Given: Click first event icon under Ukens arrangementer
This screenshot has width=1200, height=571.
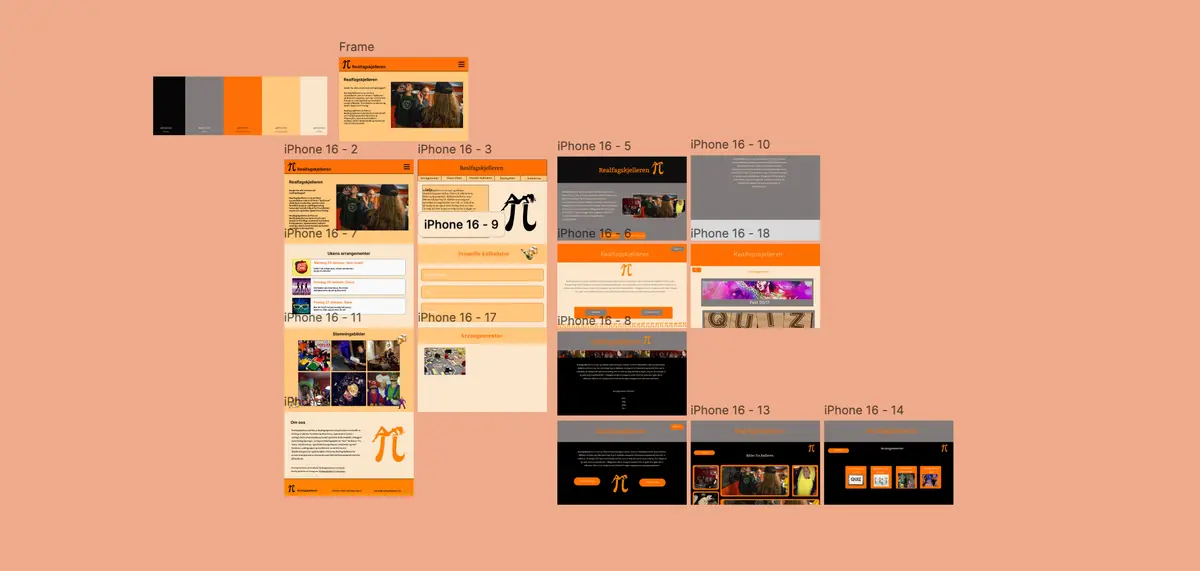Looking at the screenshot, I should (x=300, y=267).
